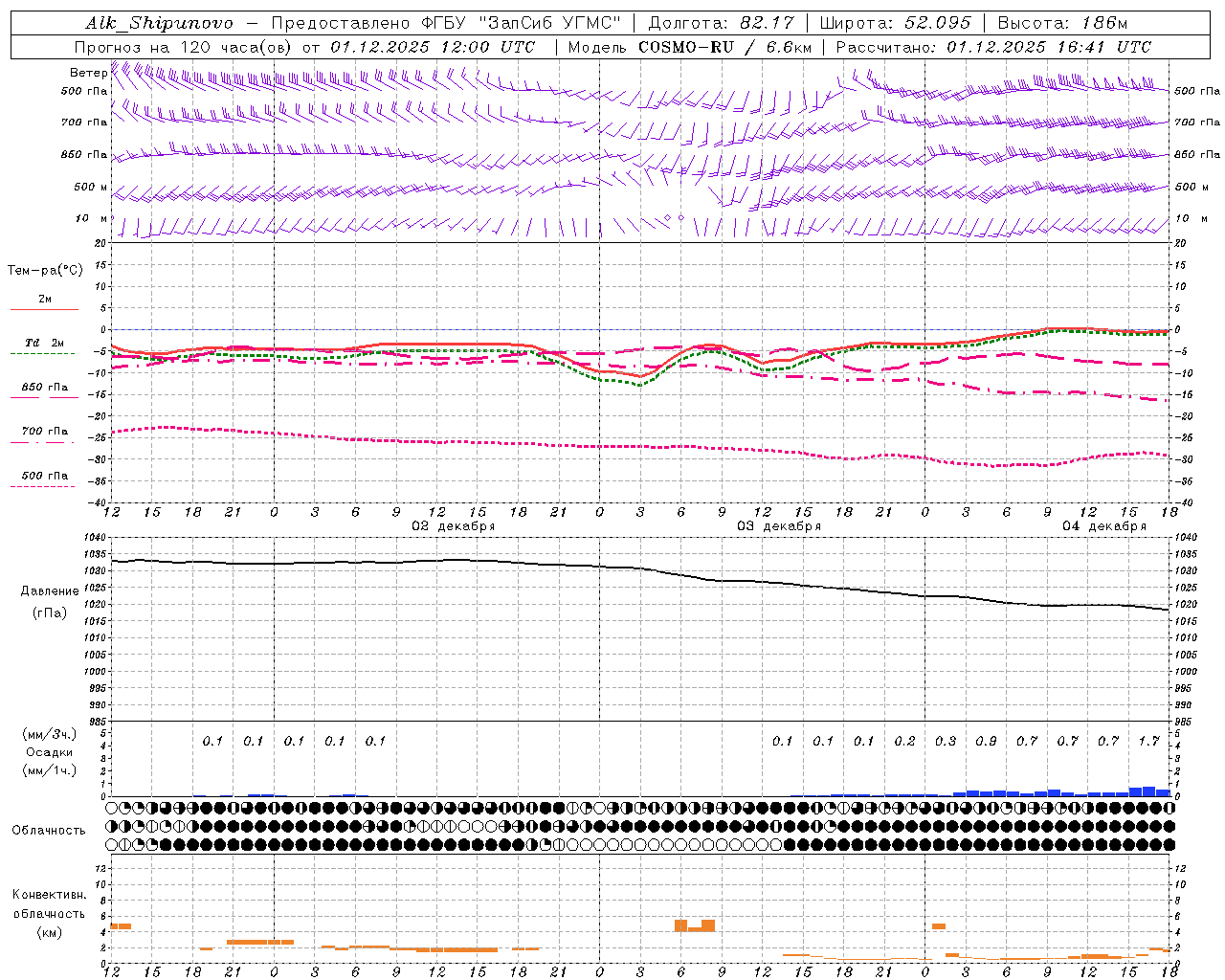Select the text Предоставлено ФГБУ "ЗапСиб УГМС"
The height and width of the screenshot is (980, 1225).
[448, 23]
